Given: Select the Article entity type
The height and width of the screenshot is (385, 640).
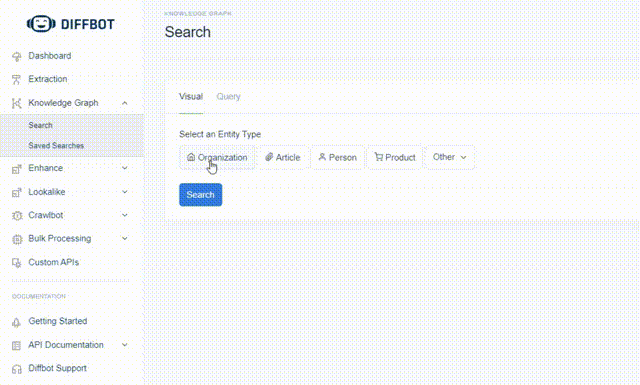Looking at the screenshot, I should tap(282, 157).
